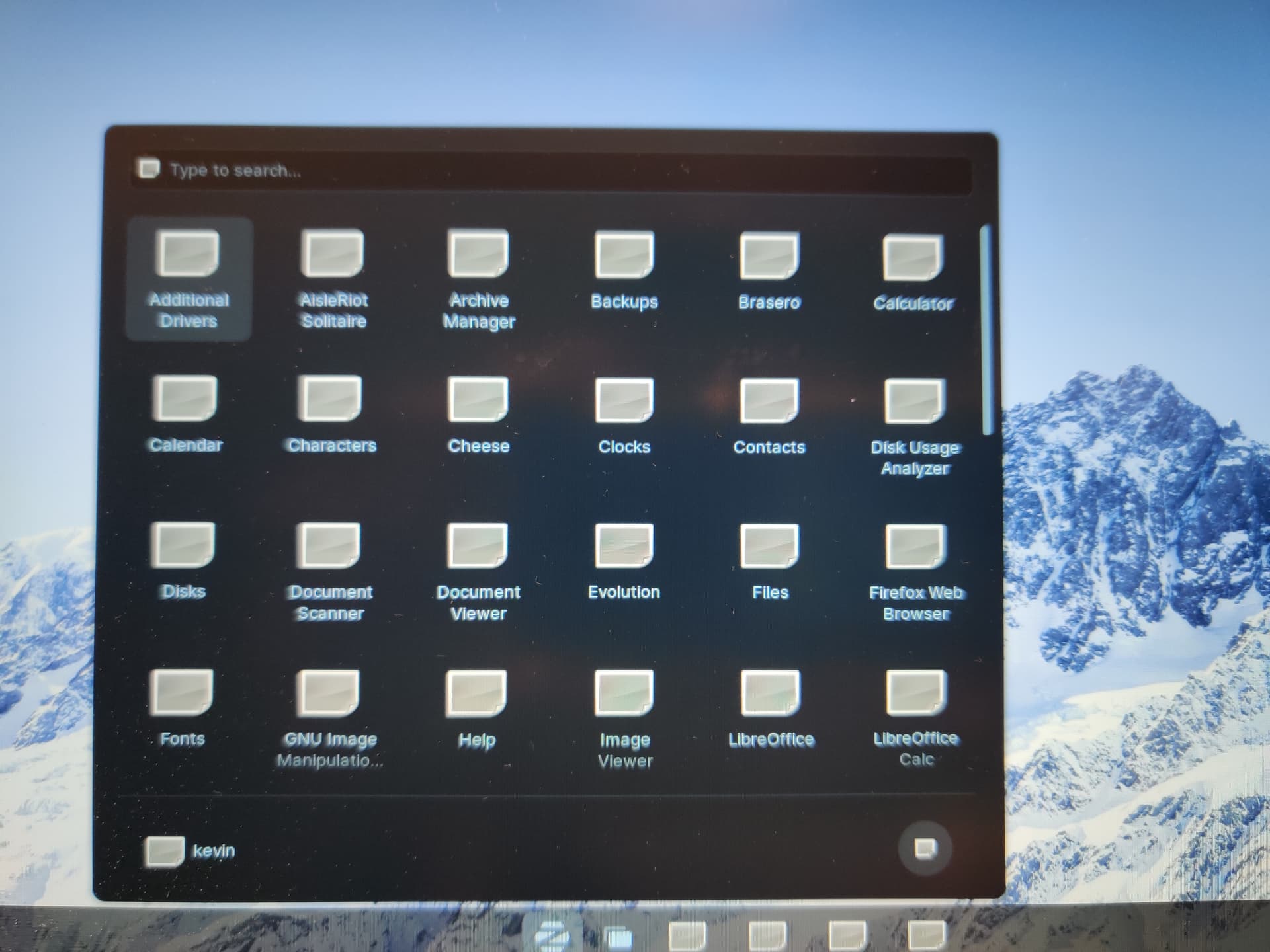Open Additional Drivers app

point(189,279)
